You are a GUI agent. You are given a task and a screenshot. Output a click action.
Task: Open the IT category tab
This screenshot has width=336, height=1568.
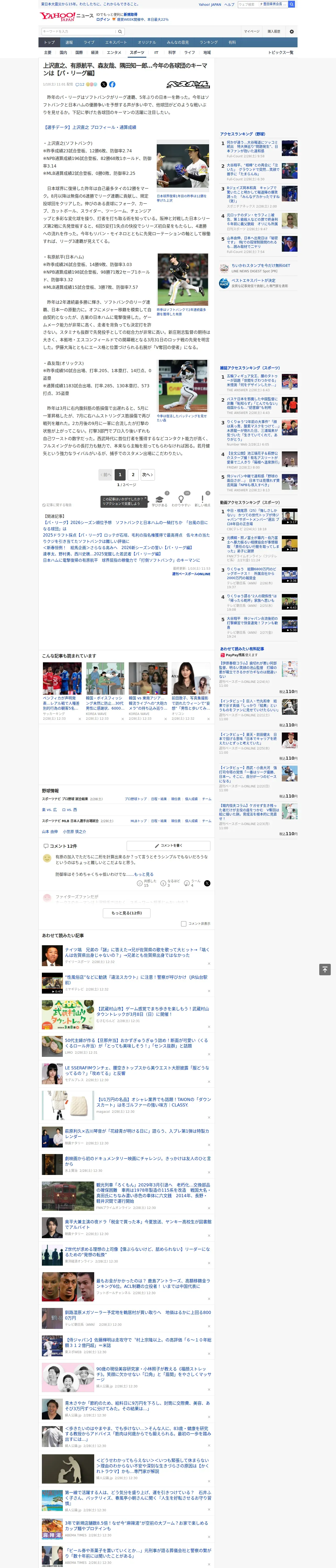(x=156, y=53)
